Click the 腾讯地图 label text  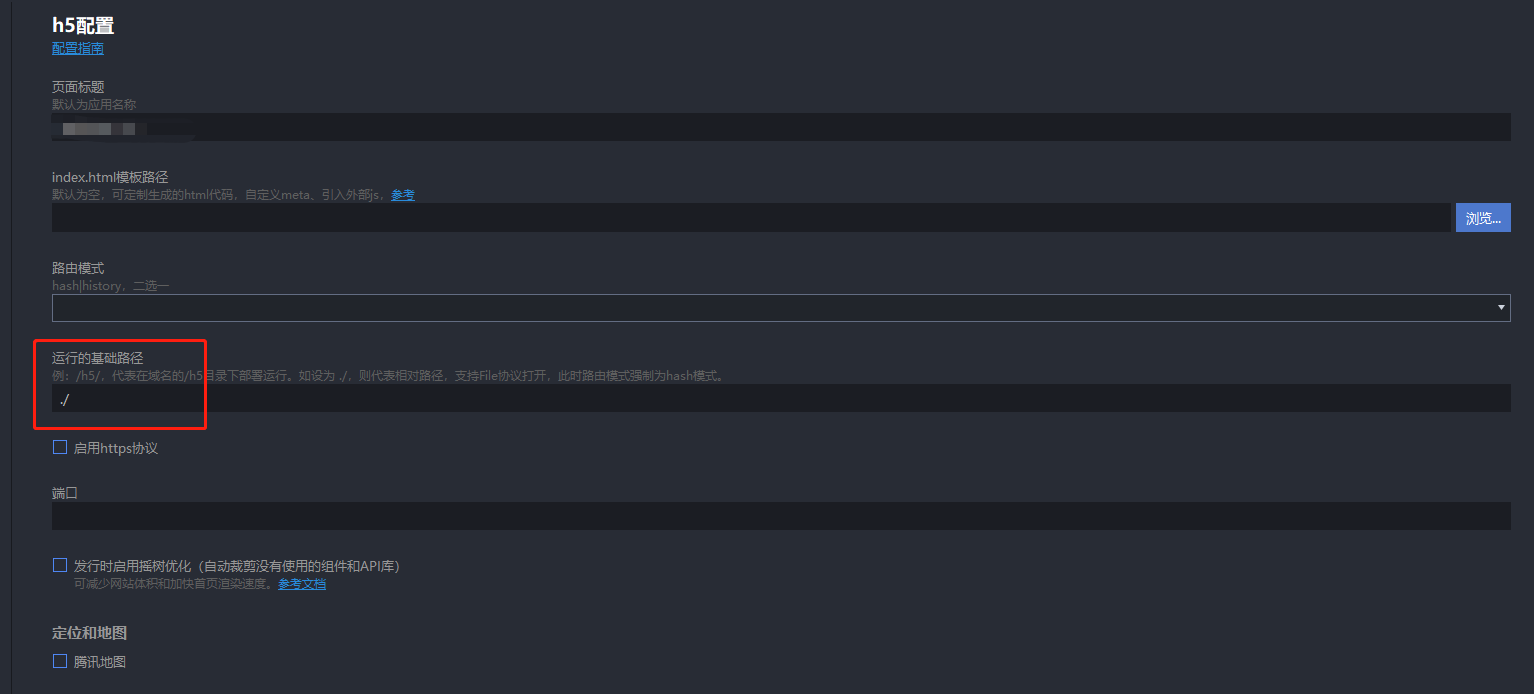100,662
